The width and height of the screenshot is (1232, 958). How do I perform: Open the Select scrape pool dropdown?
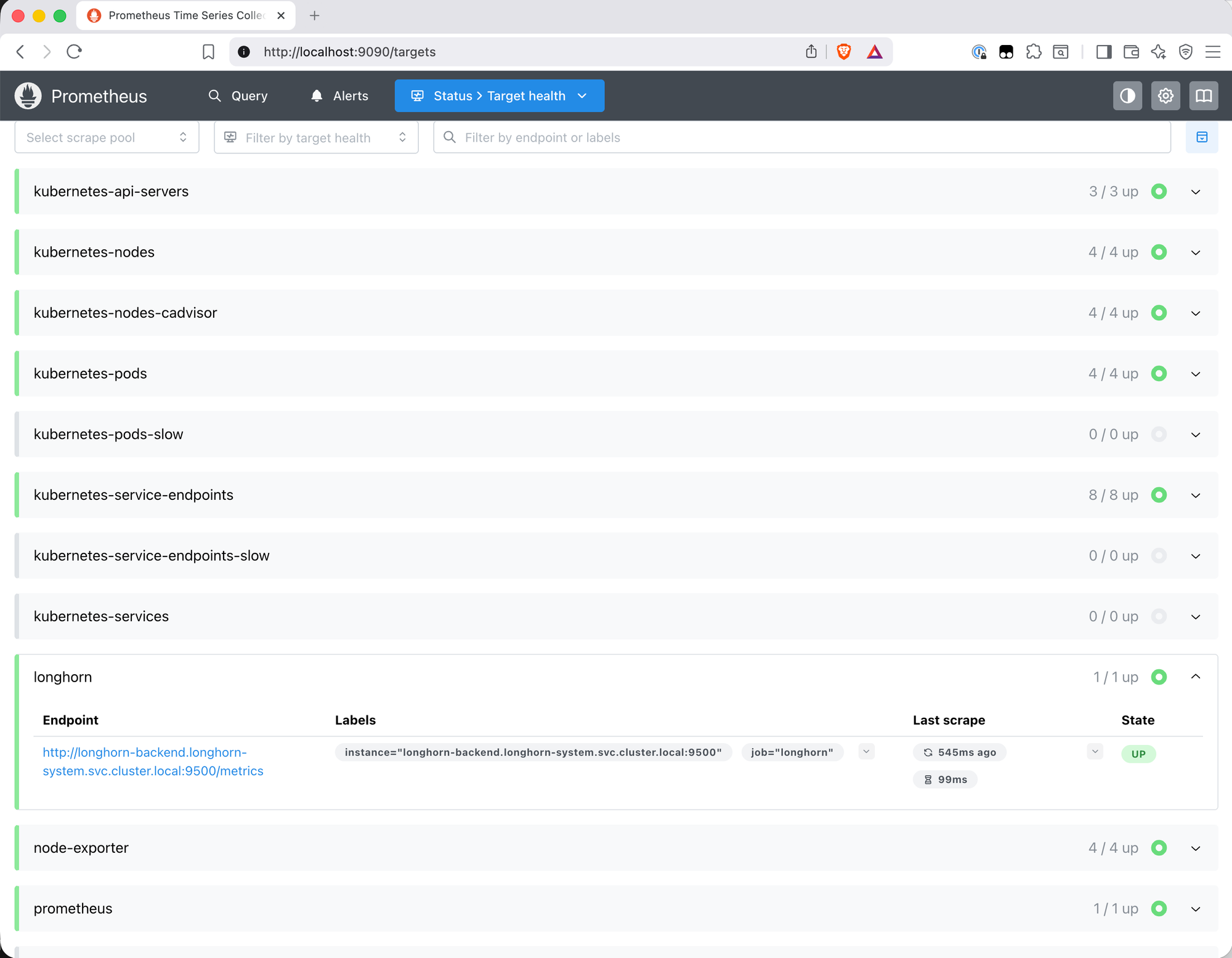tap(106, 137)
